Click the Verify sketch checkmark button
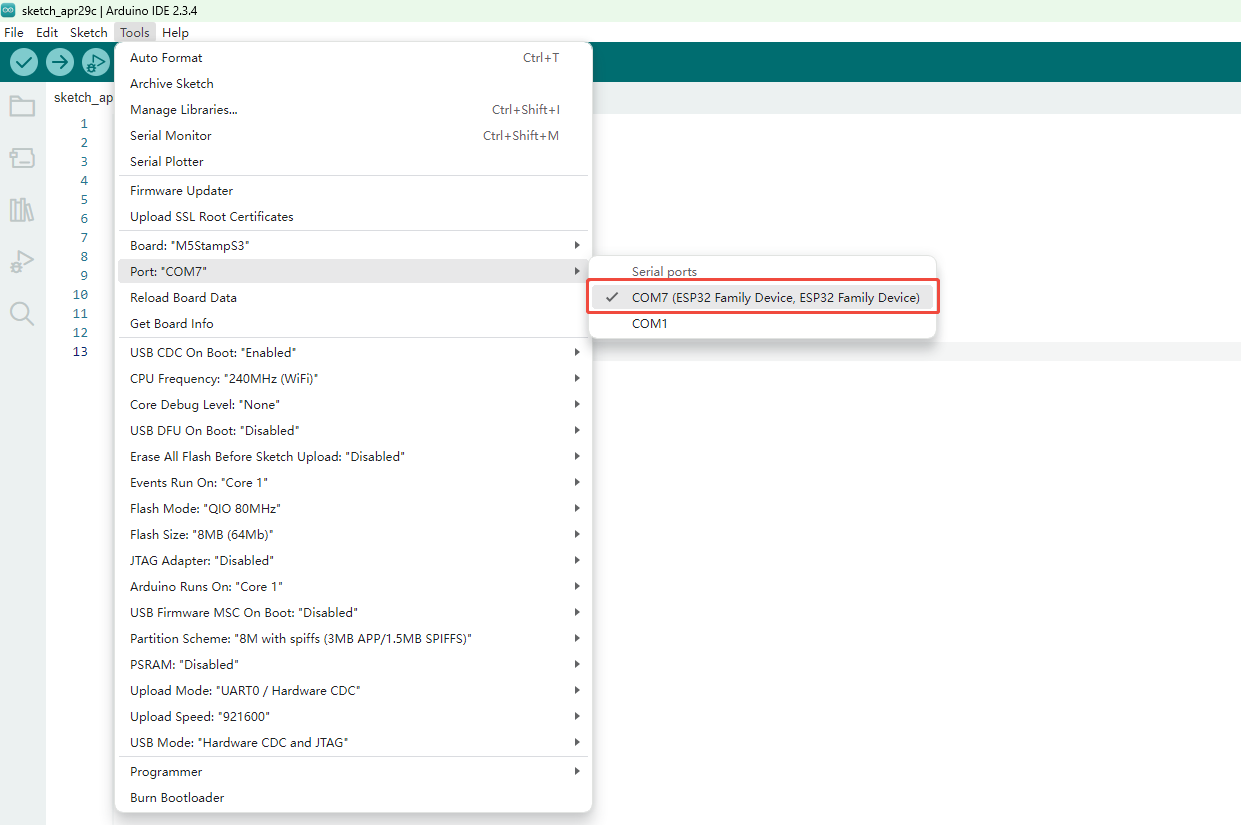Screen dimensions: 1241x825 24,62
